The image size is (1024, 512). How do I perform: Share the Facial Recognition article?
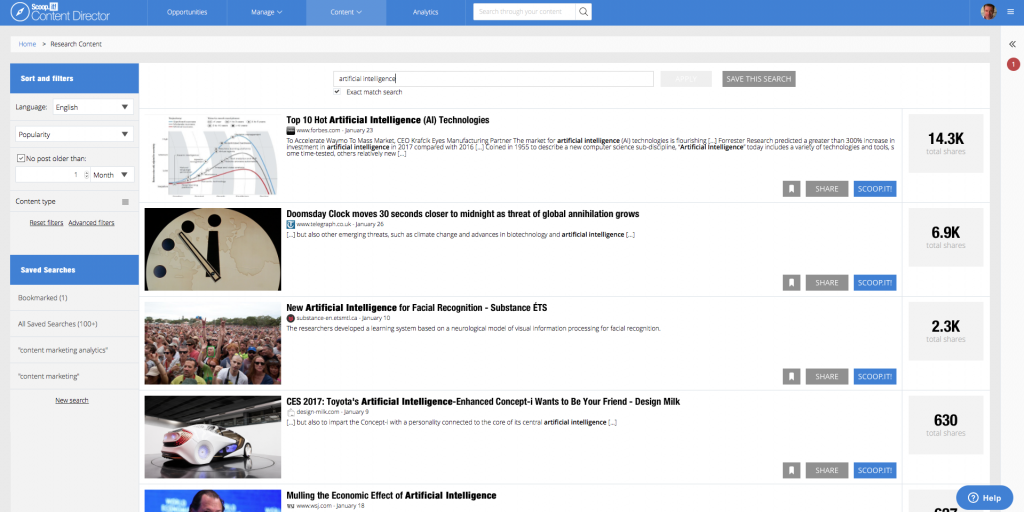click(x=827, y=377)
